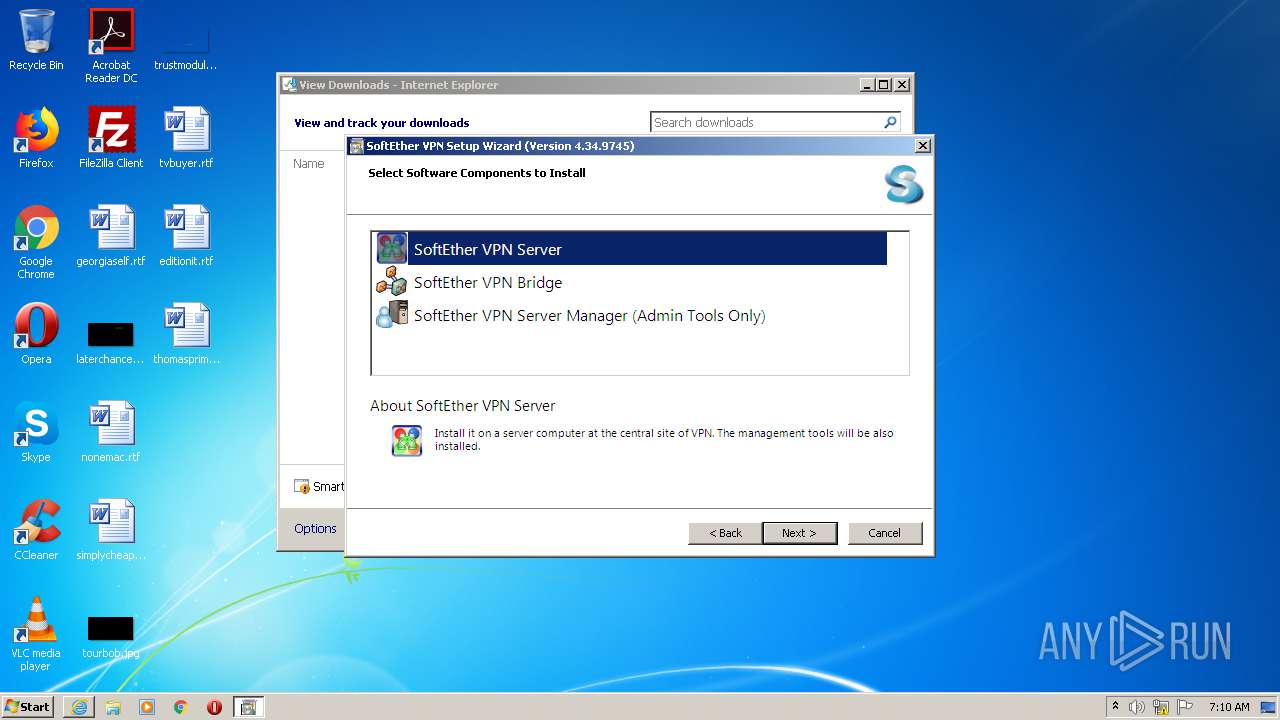Open Windows Media Player from taskbar
This screenshot has width=1280, height=720.
[147, 707]
